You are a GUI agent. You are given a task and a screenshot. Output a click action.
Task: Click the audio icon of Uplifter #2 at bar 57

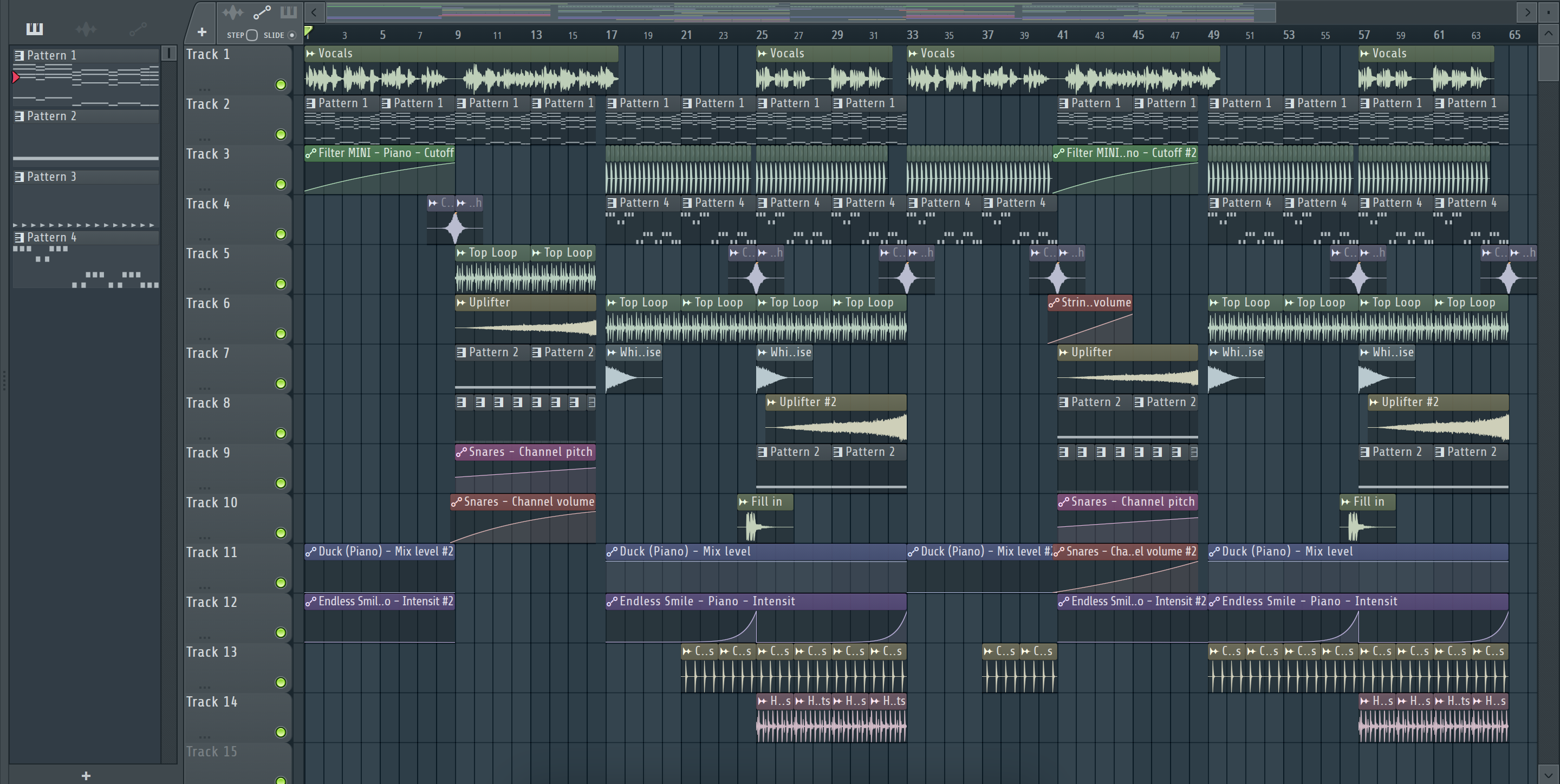1374,402
